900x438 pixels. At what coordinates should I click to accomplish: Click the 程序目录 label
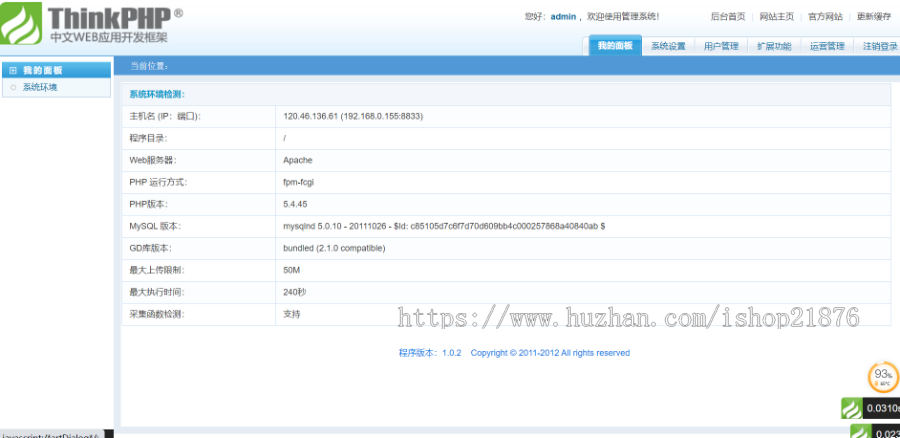[149, 138]
